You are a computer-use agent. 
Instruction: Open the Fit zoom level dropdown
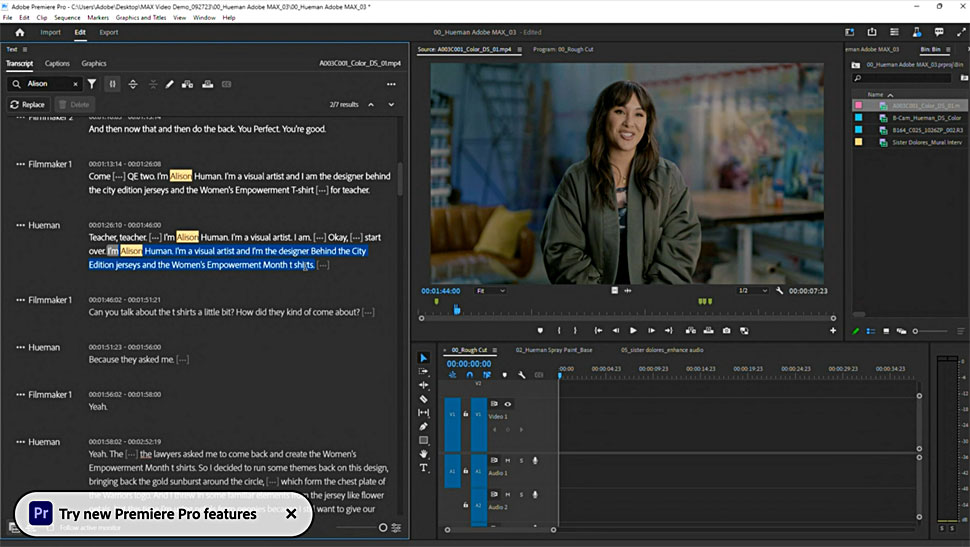coord(491,291)
